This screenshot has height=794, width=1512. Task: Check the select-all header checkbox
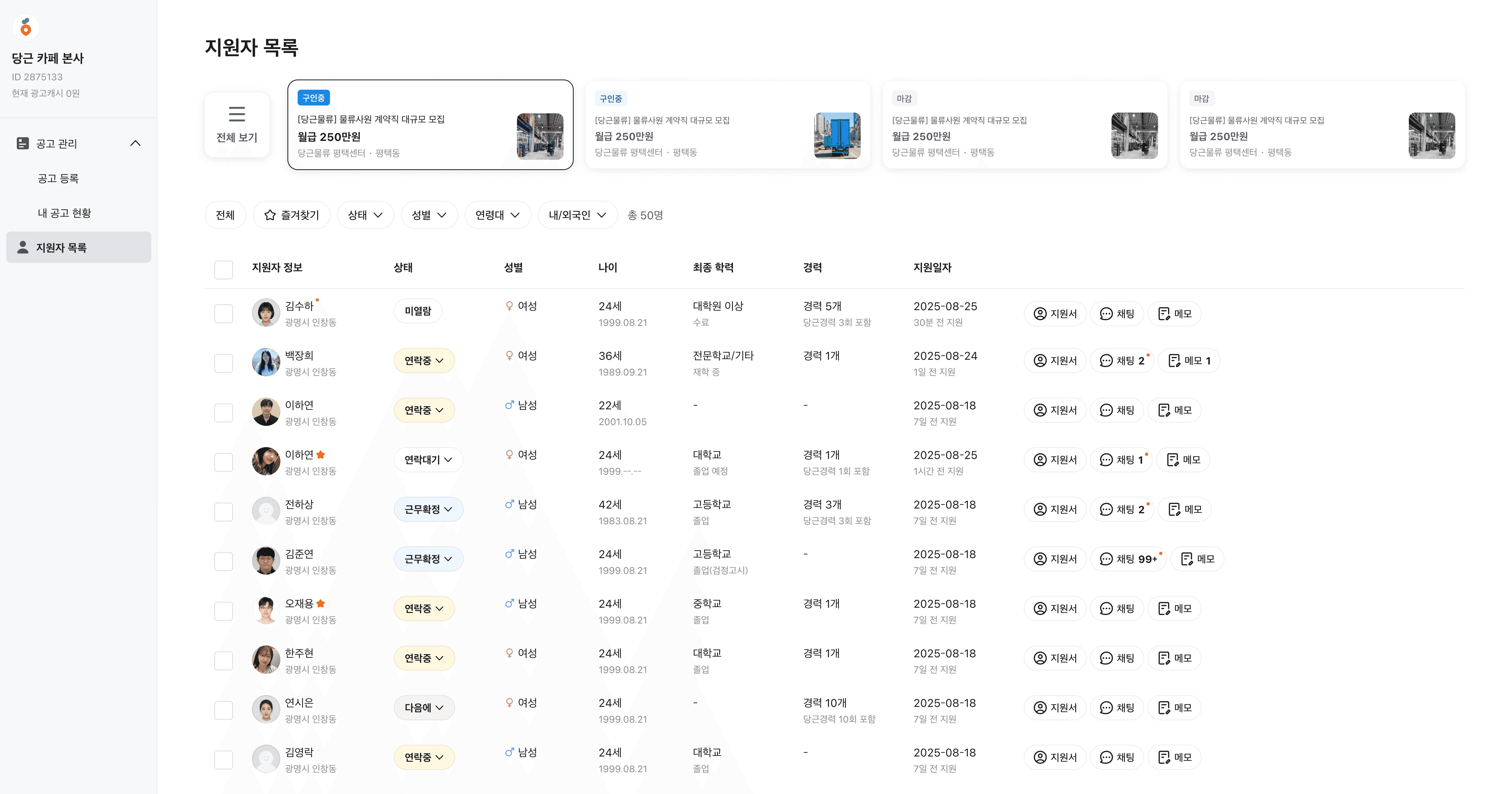(224, 269)
